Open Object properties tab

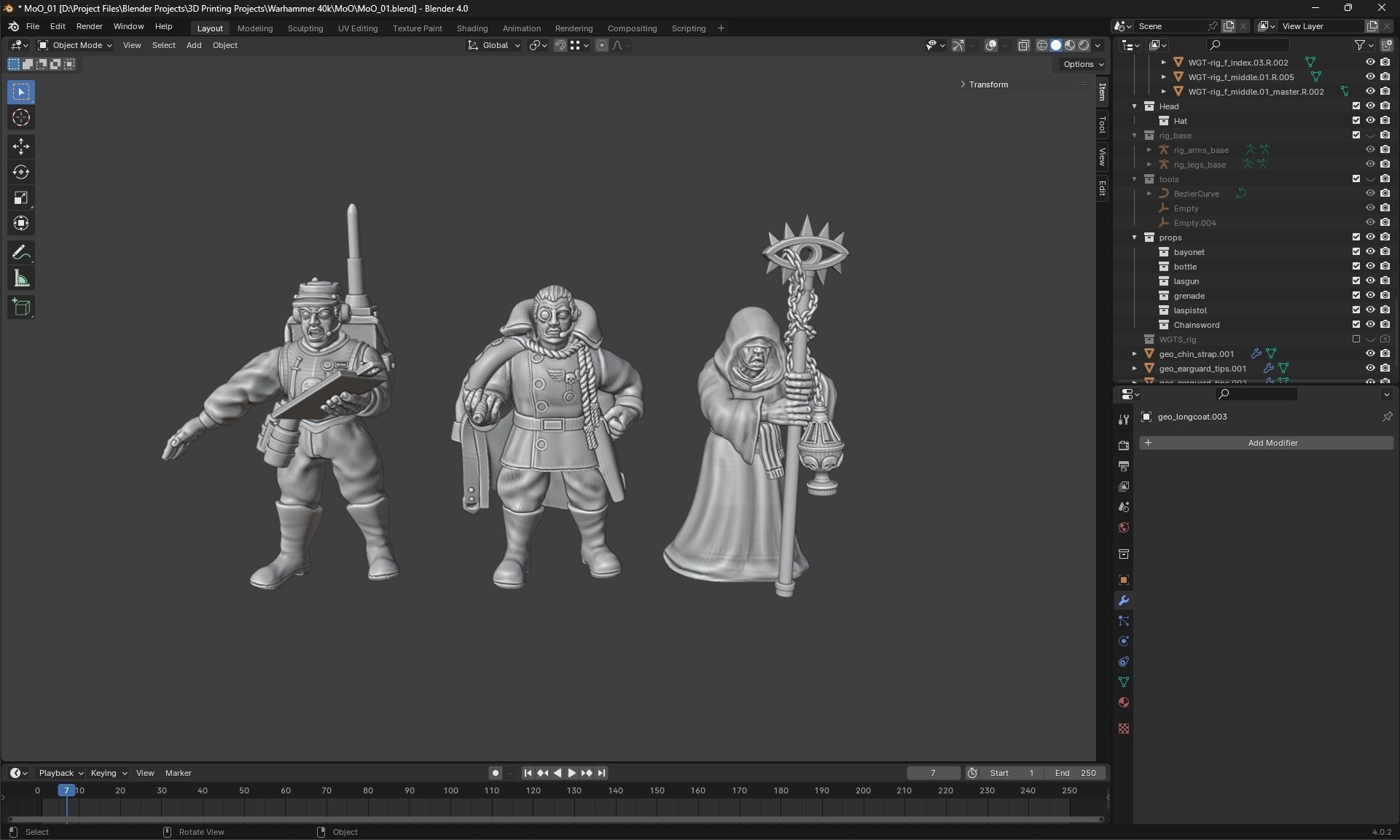pyautogui.click(x=1124, y=580)
